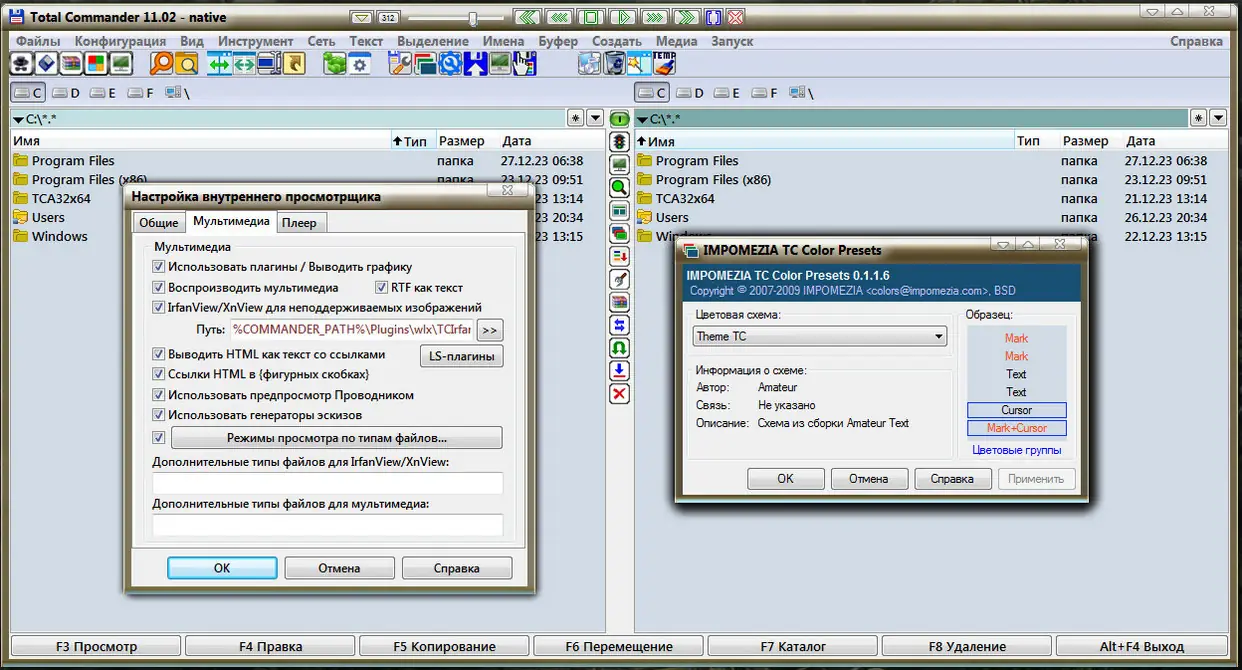Open left panel directory history dropdown arrow
The width and height of the screenshot is (1242, 670).
click(x=594, y=118)
